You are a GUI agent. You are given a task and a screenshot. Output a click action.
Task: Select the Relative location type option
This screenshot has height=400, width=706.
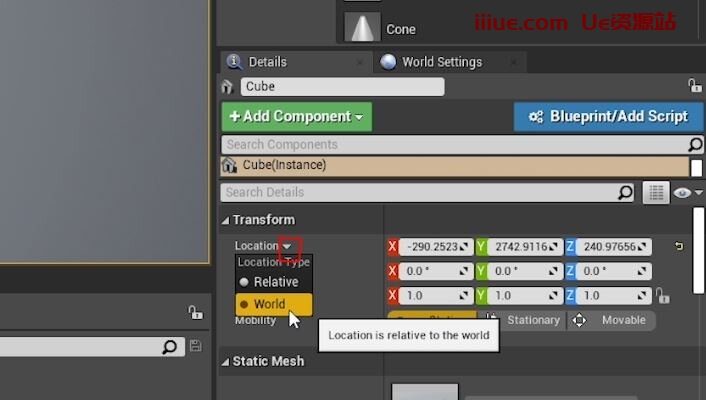point(274,282)
